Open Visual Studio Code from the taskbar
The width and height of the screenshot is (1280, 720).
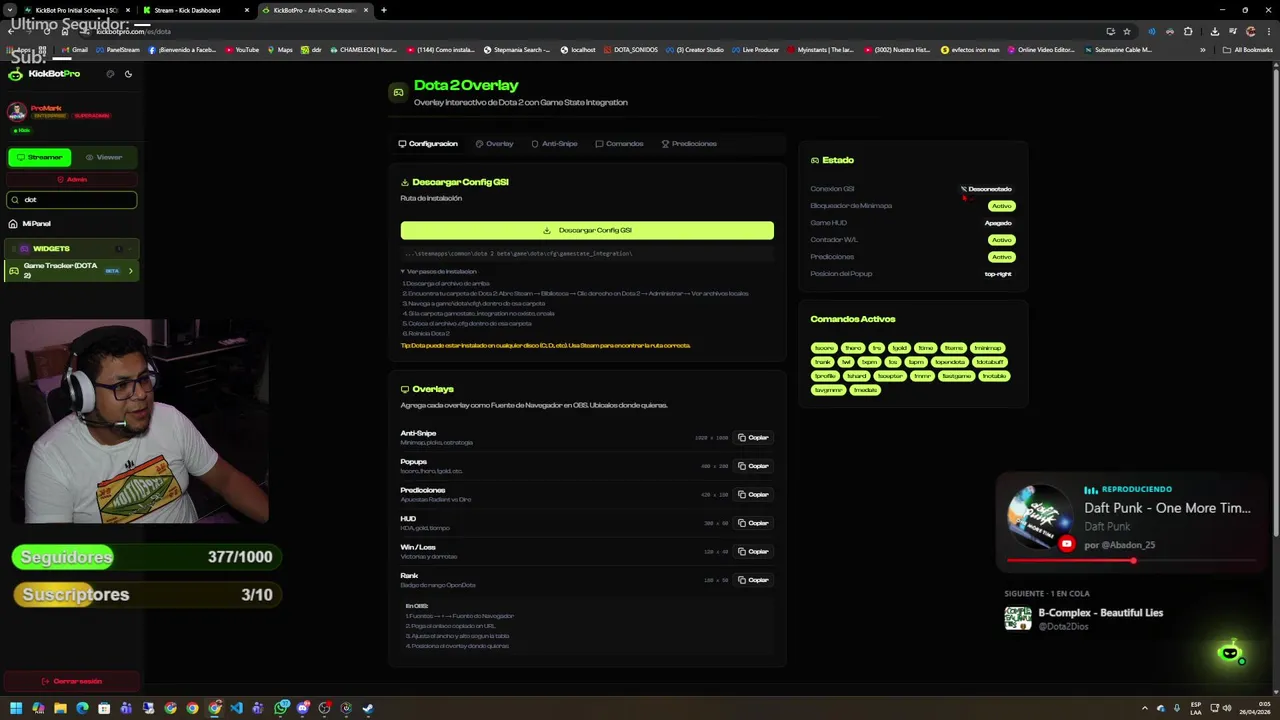click(x=236, y=708)
